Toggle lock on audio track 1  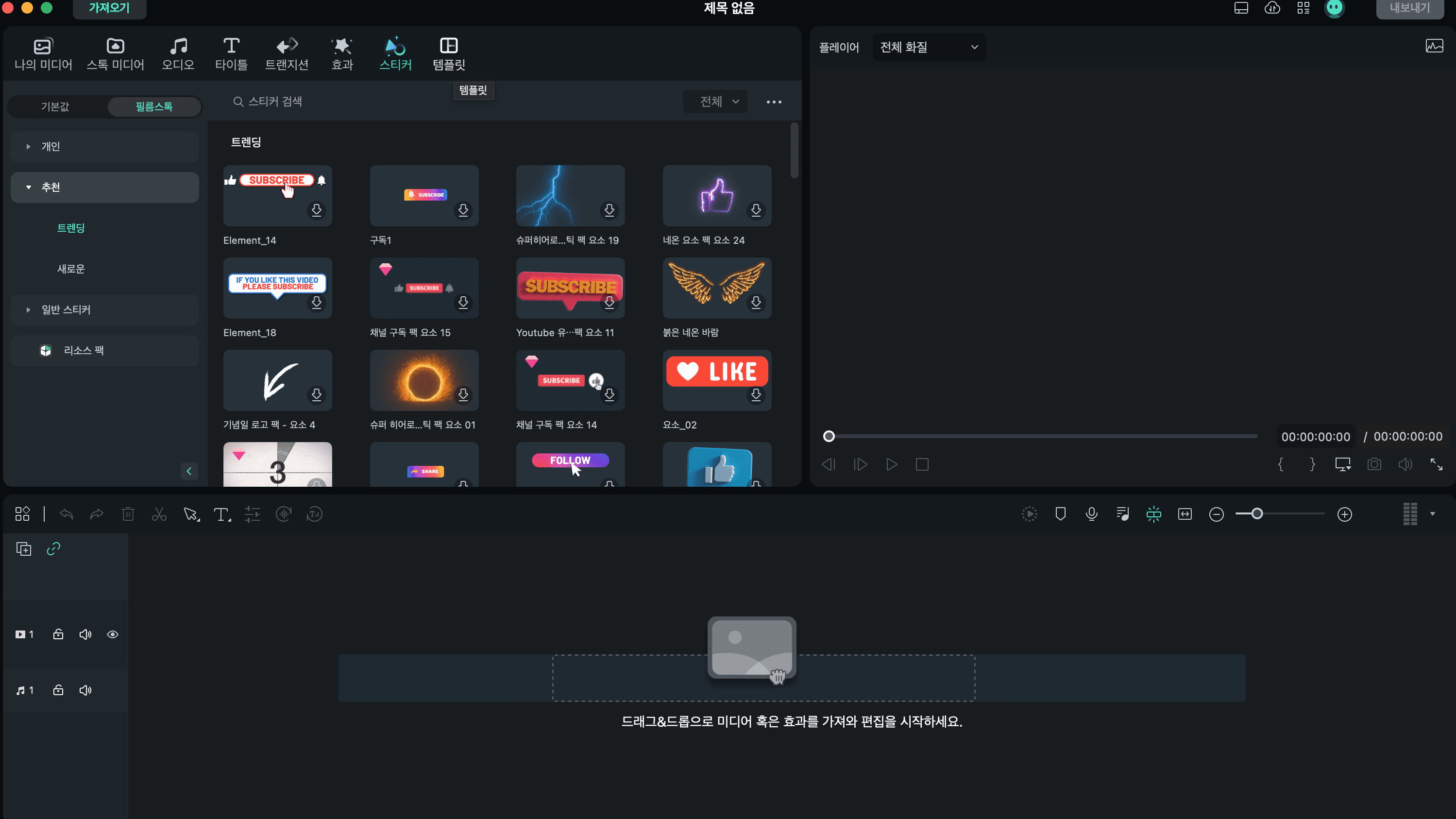point(58,690)
